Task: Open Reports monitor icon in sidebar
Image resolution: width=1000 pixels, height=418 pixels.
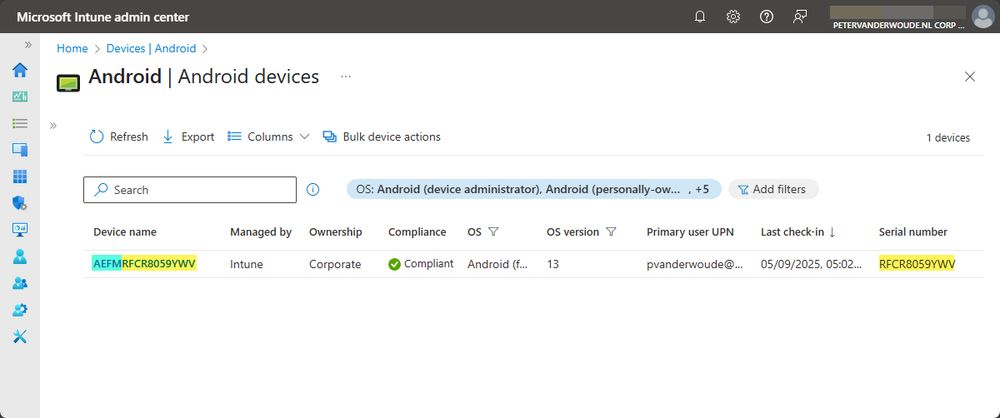Action: click(x=20, y=230)
